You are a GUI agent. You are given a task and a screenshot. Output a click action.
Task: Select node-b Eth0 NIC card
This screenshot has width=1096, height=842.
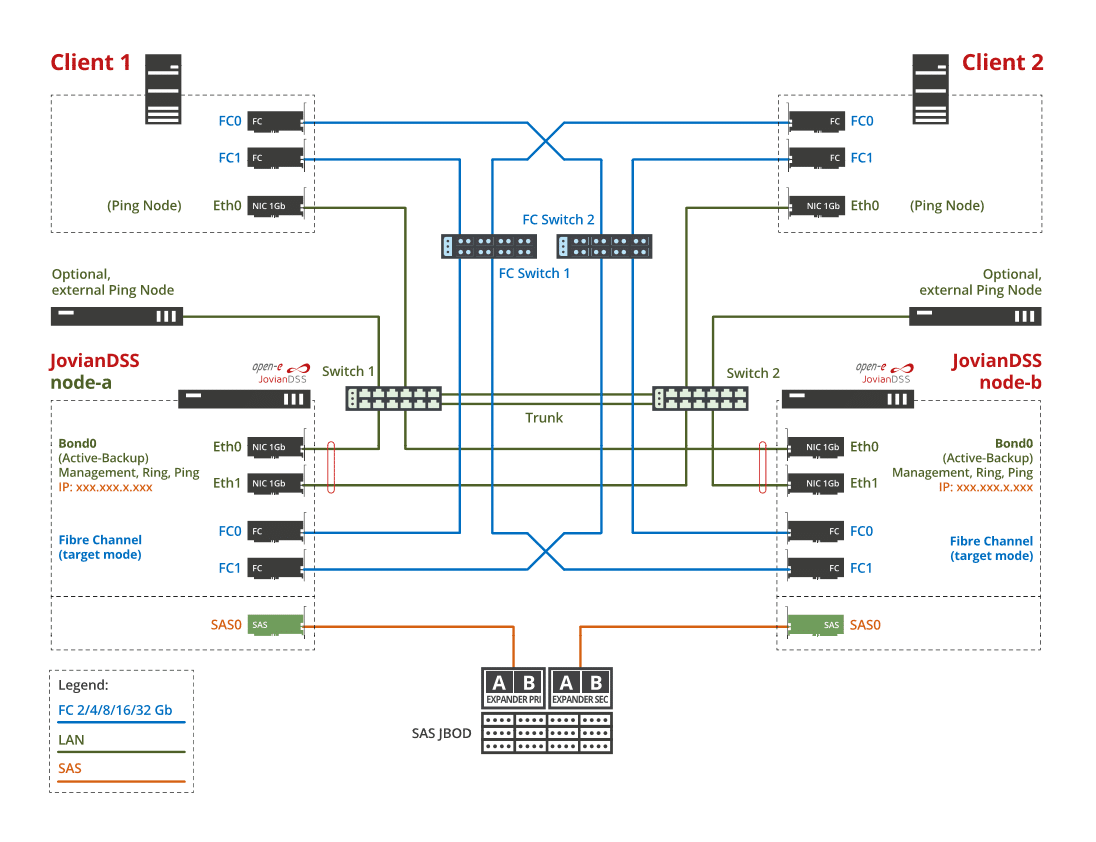click(x=816, y=447)
